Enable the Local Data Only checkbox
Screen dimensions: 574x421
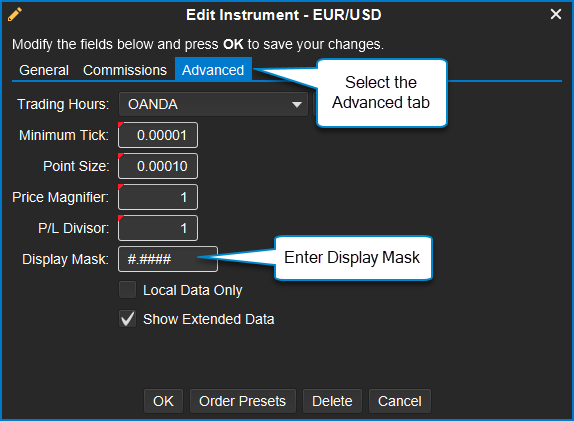click(128, 290)
